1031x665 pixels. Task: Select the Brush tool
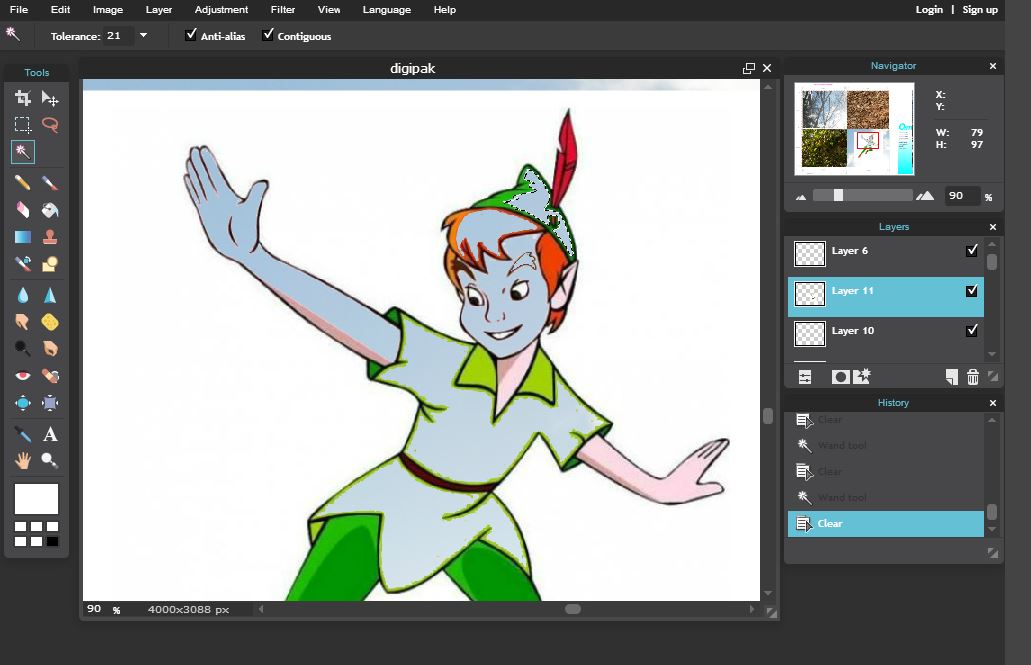50,182
